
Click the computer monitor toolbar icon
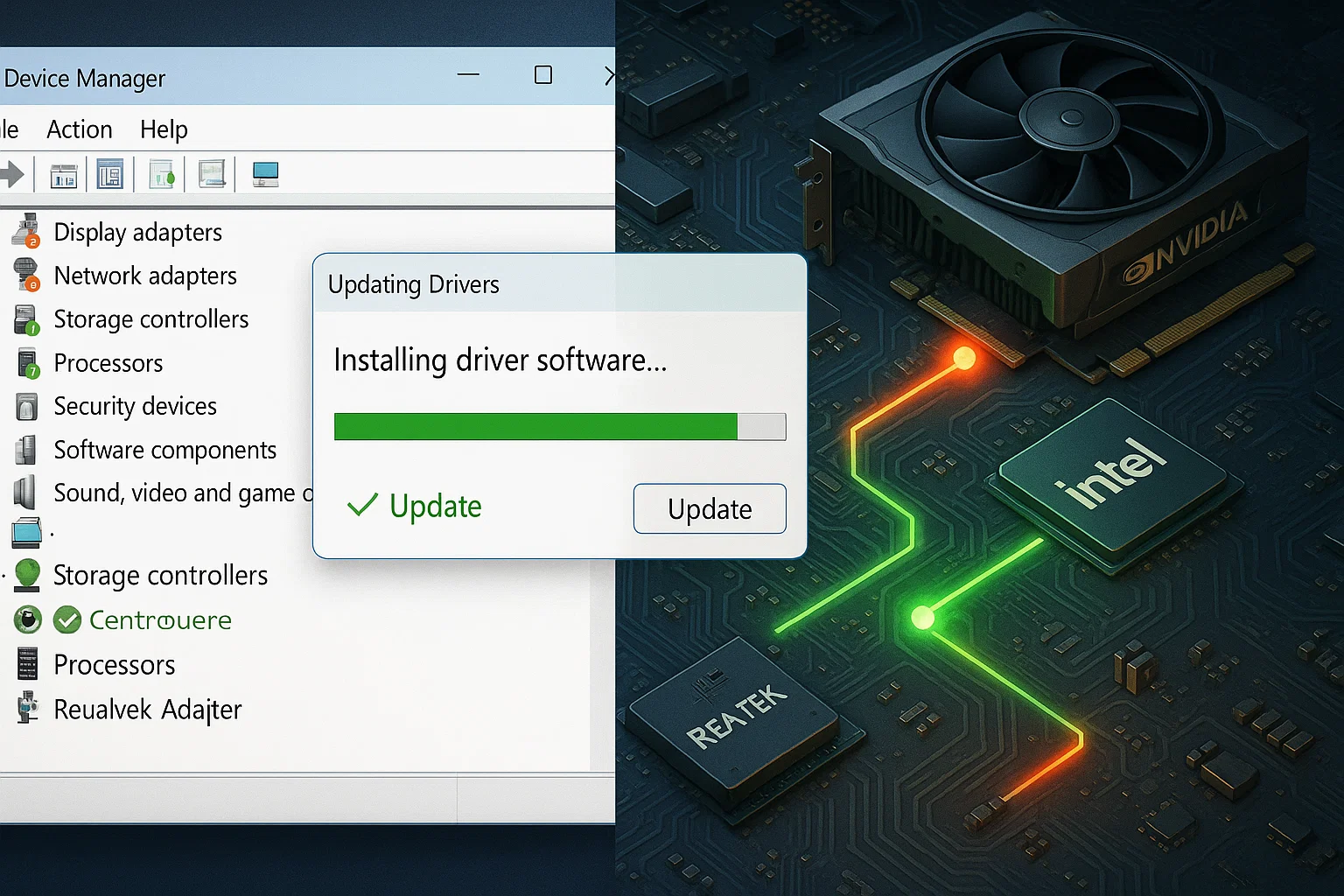pyautogui.click(x=265, y=173)
